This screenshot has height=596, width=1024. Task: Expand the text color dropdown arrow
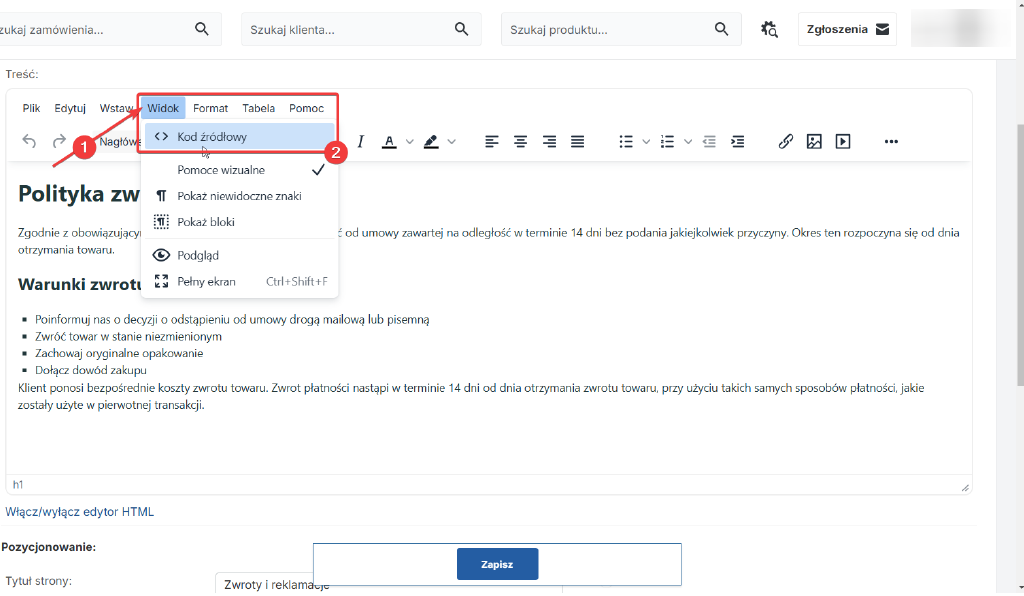[x=409, y=142]
